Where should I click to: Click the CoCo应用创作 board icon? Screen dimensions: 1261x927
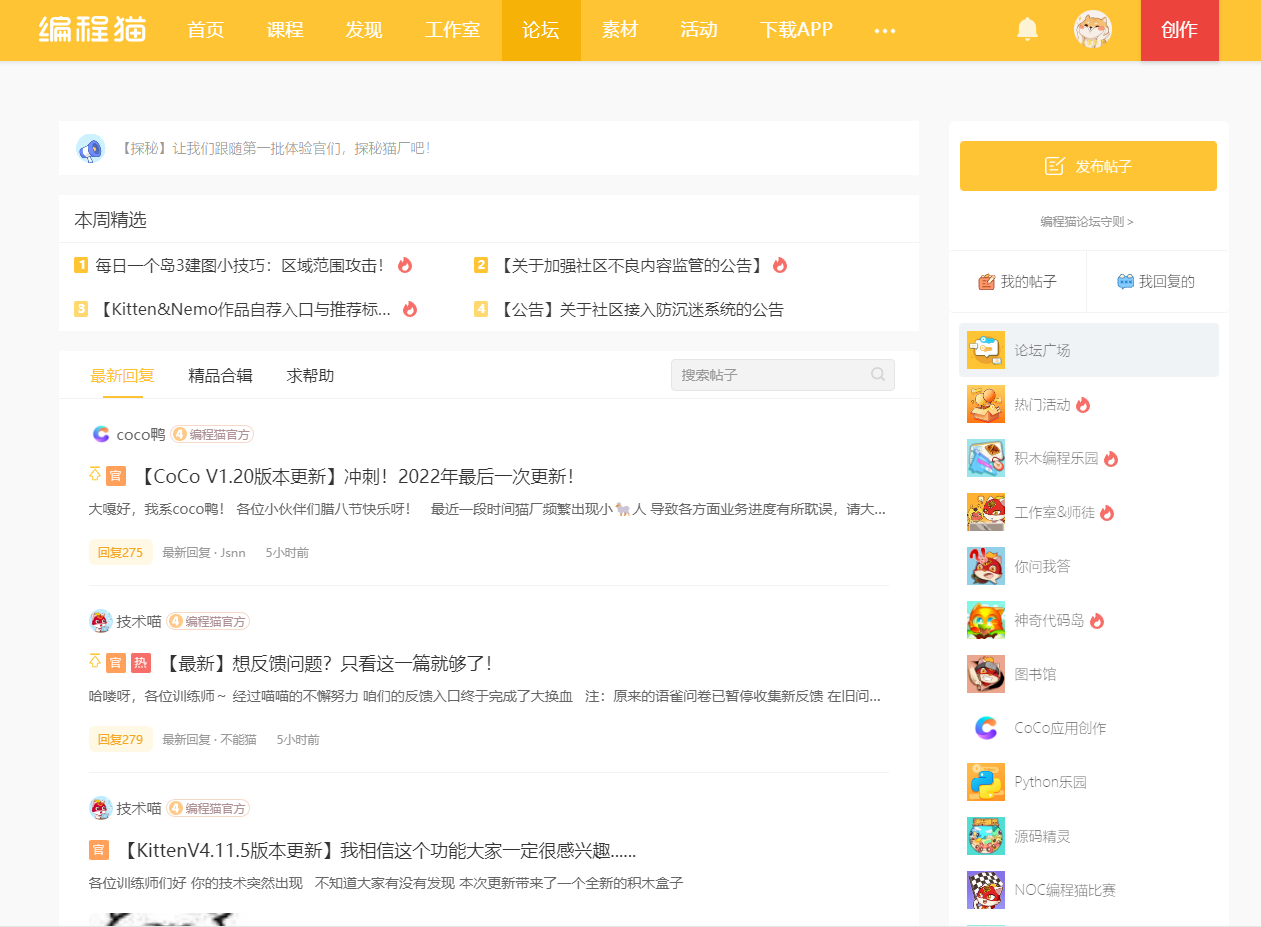pyautogui.click(x=986, y=728)
